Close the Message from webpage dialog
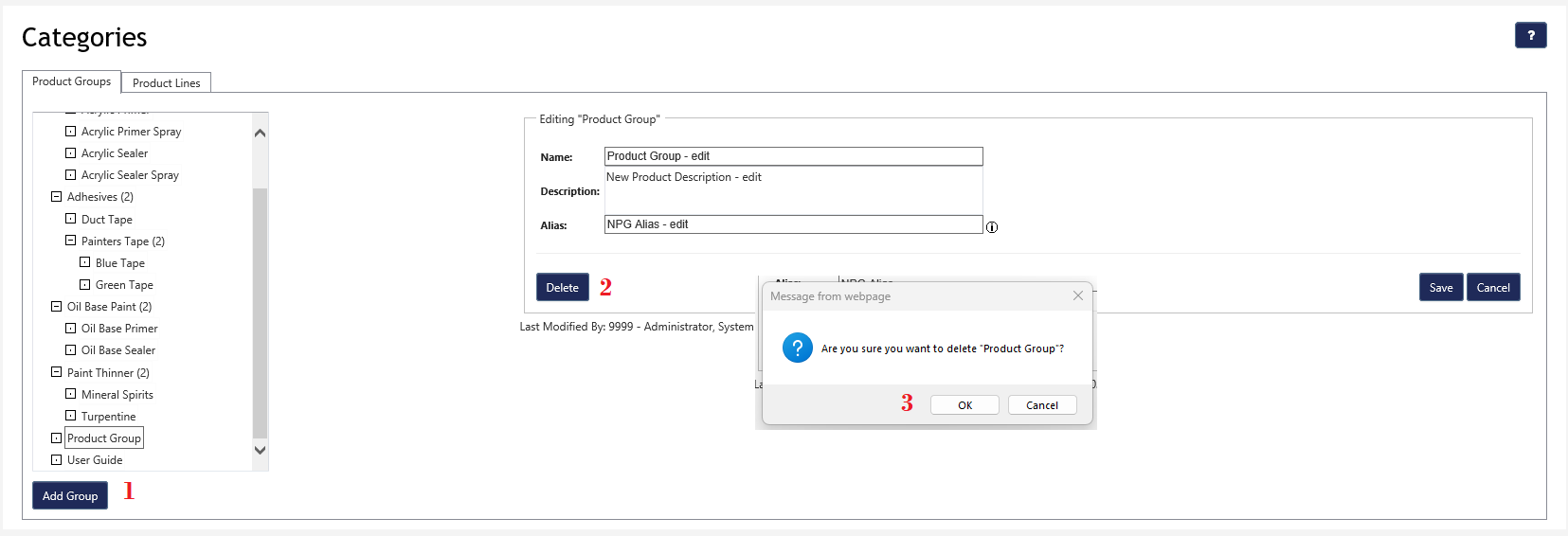Viewport: 1568px width, 536px height. tap(1077, 295)
